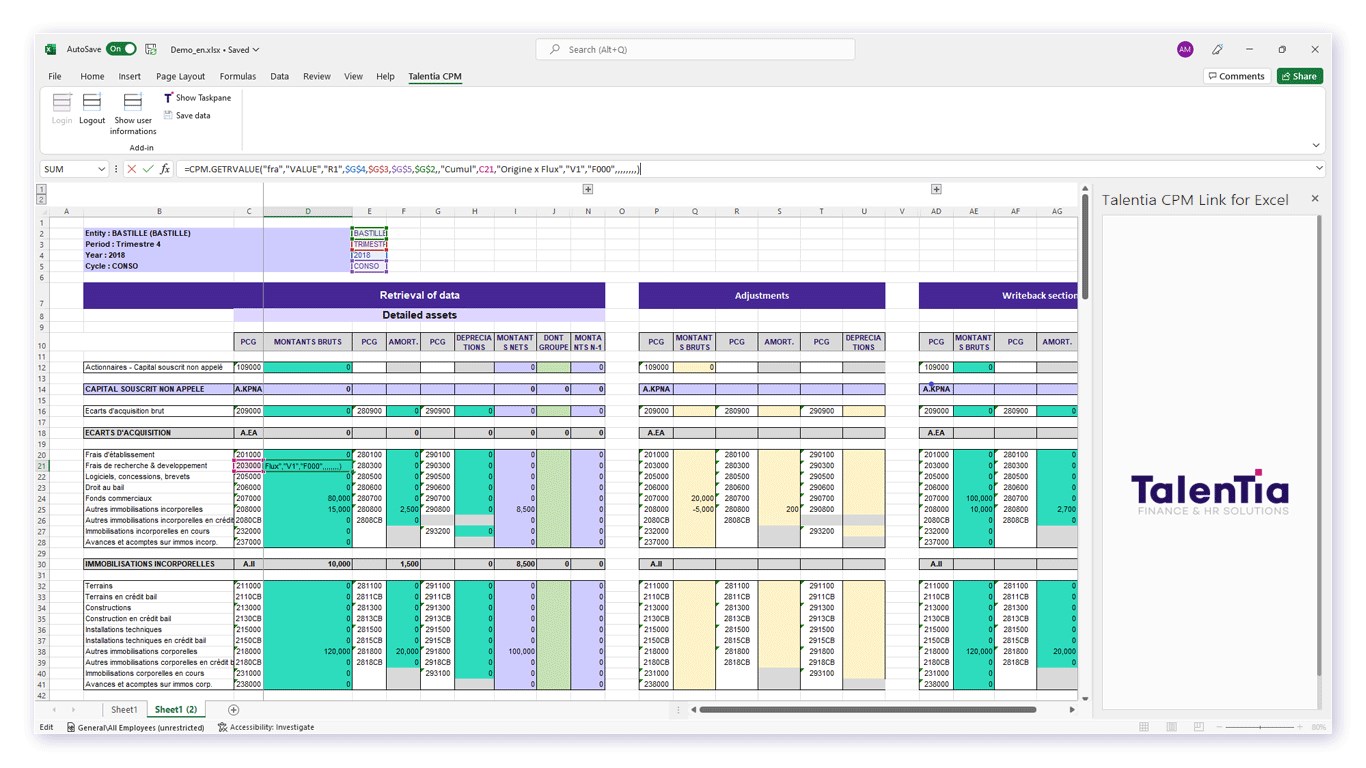1366x768 pixels.
Task: Select the Talentia CPM ribbon tab
Action: 435,76
